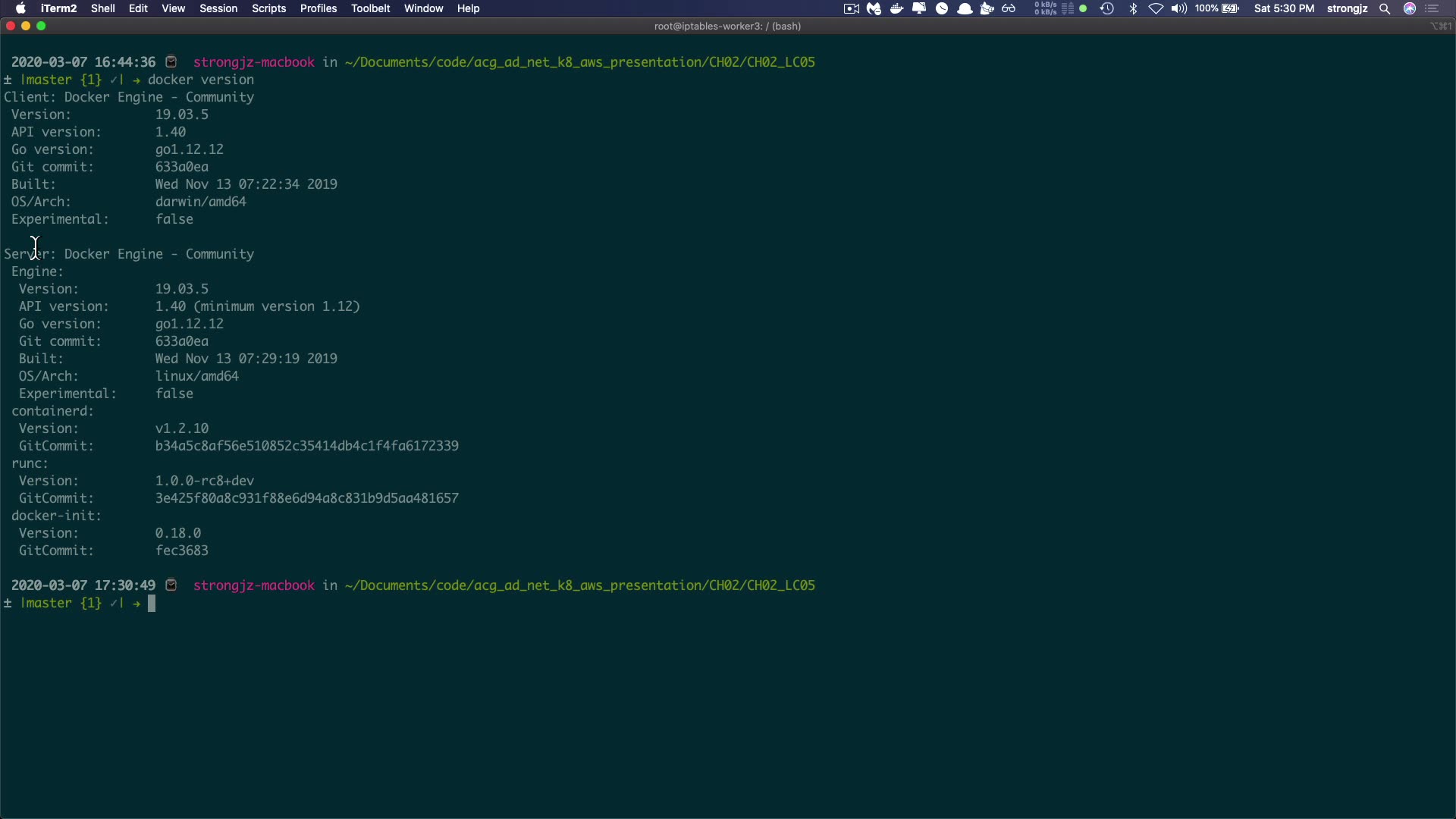Viewport: 1456px width, 819px height.
Task: Open Spotlight search magnifier
Action: click(1385, 8)
